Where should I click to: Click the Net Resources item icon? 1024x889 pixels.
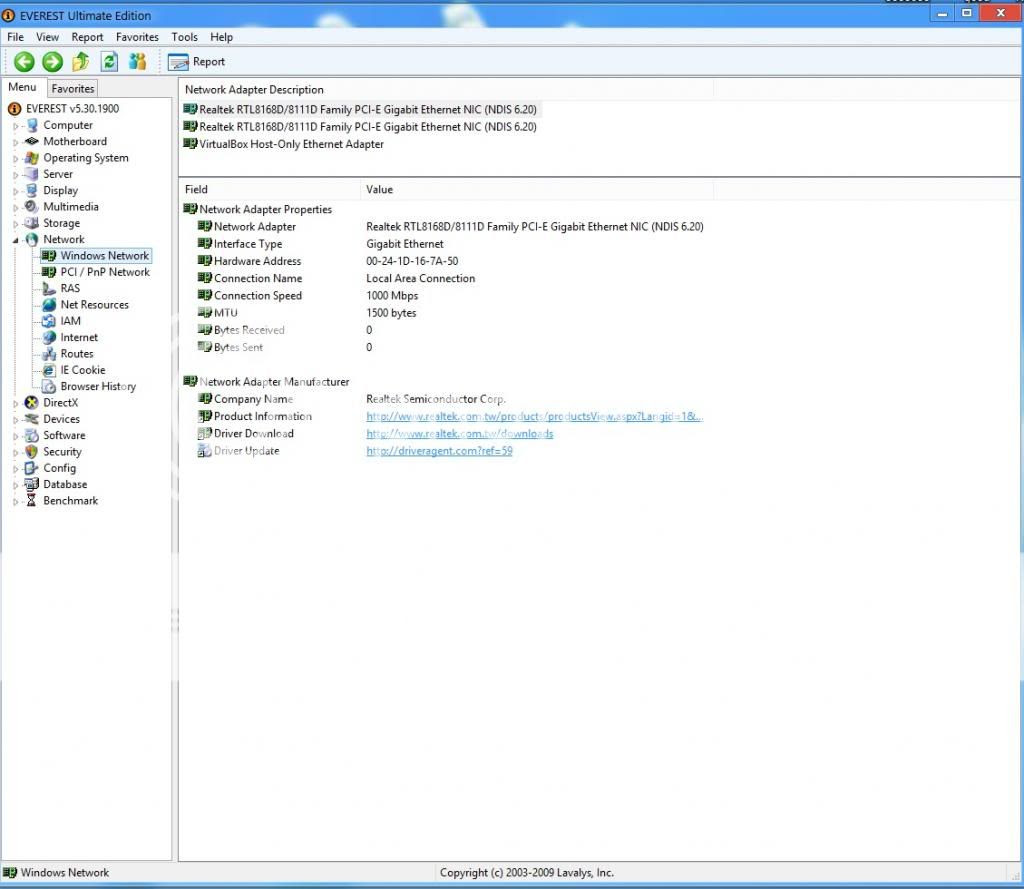[49, 304]
